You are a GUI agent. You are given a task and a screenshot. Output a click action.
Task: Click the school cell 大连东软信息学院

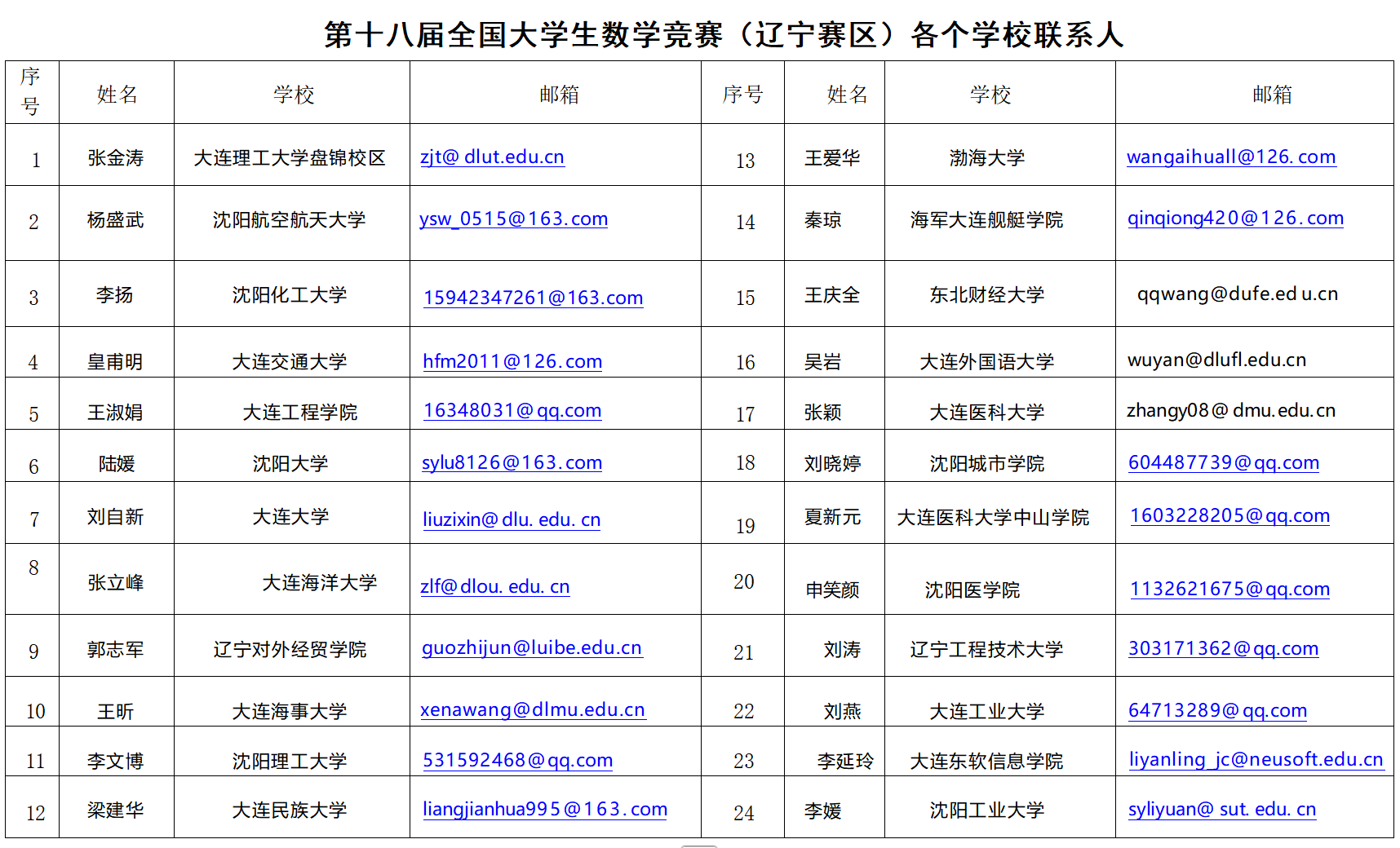(987, 762)
